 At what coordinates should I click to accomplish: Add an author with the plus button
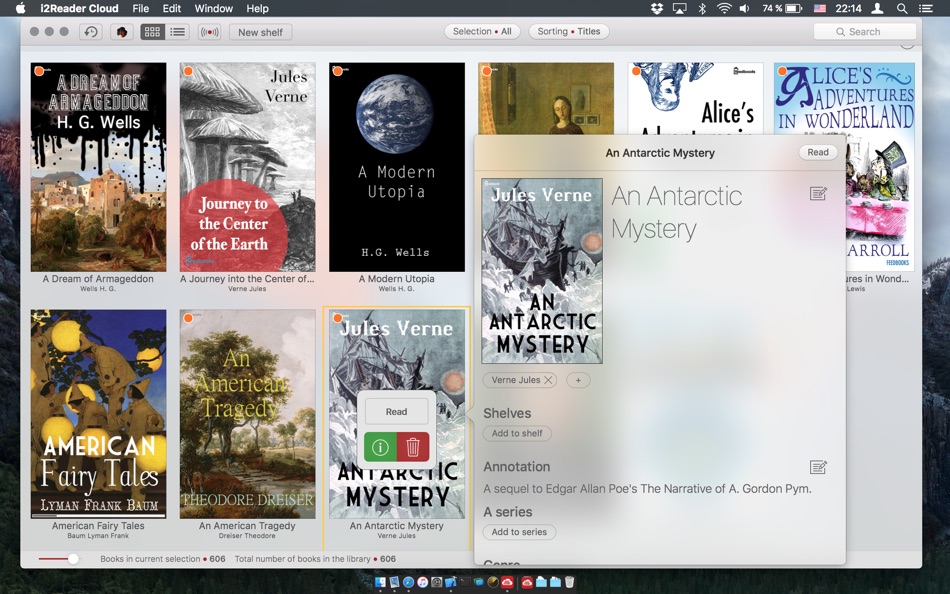(x=578, y=380)
